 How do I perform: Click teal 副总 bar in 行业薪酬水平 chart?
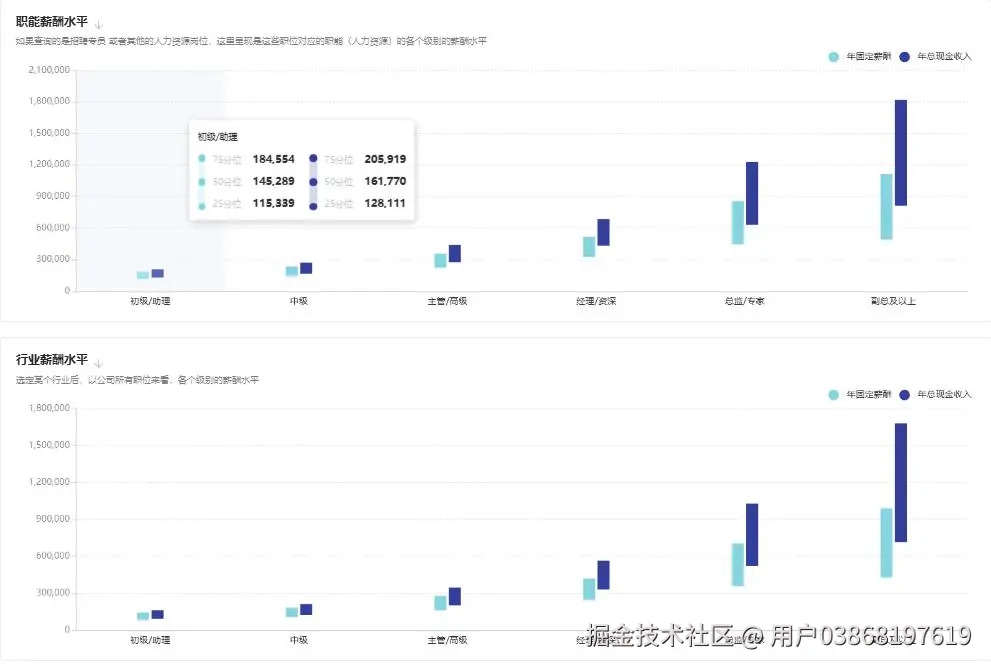coord(887,543)
